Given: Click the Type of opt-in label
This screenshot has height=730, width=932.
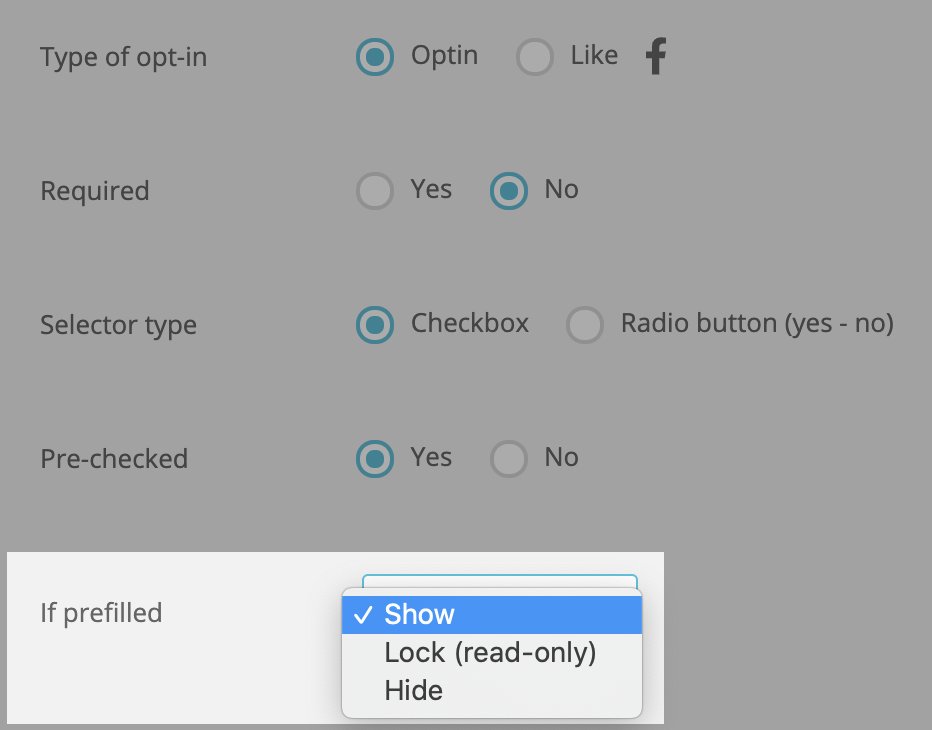Looking at the screenshot, I should [x=123, y=57].
